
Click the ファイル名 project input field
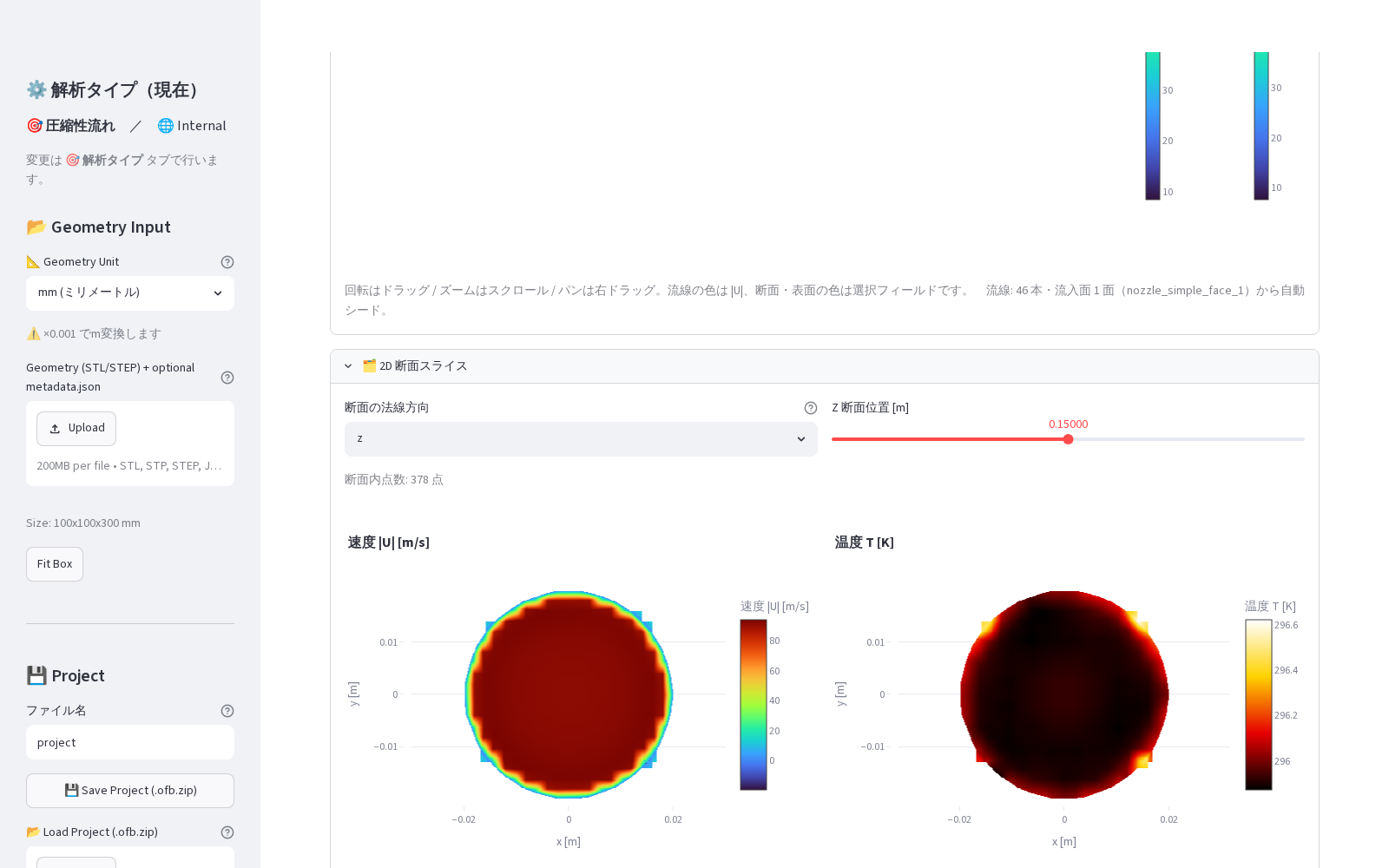coord(130,743)
